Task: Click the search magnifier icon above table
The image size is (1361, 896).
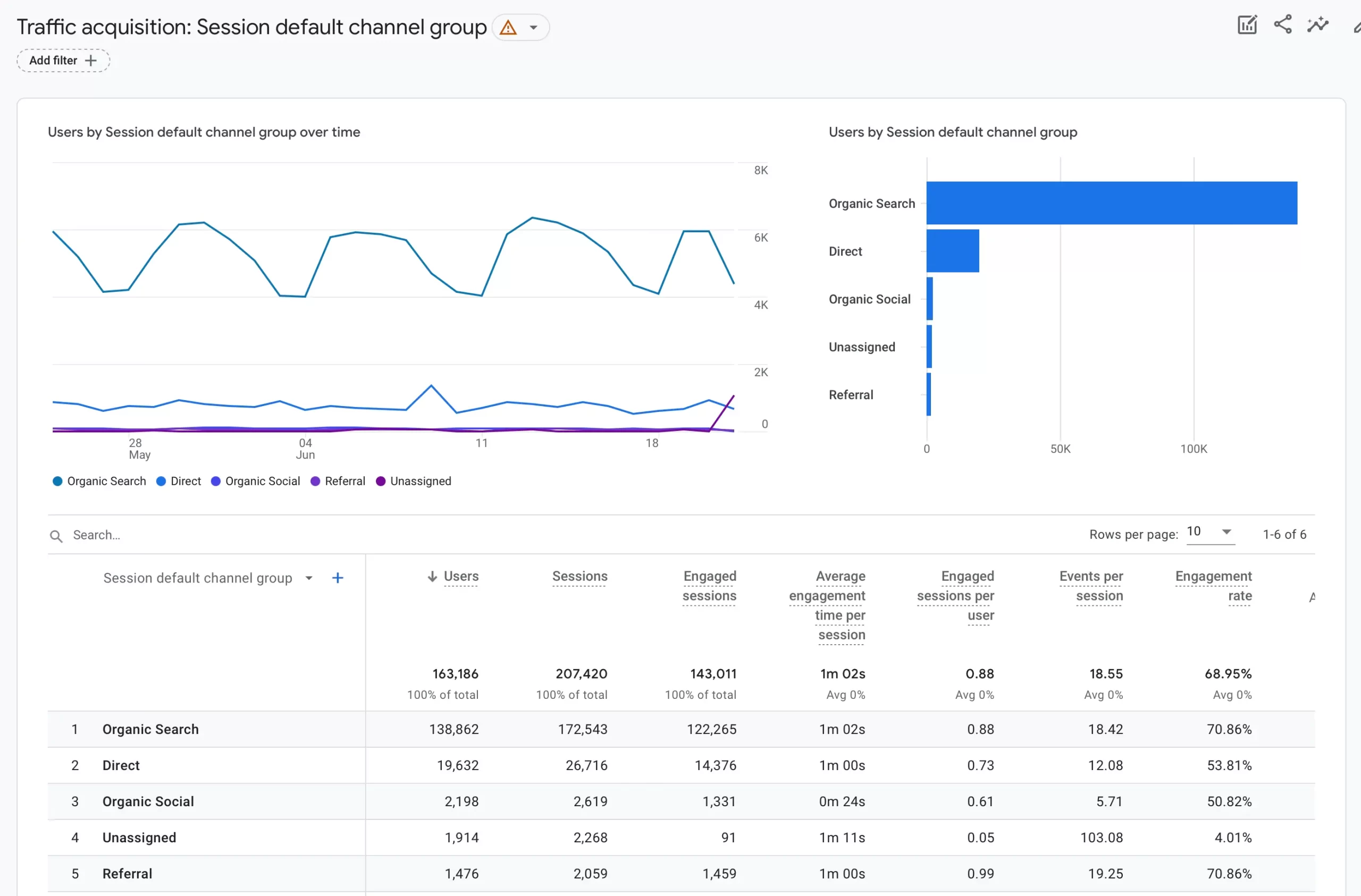Action: pos(56,536)
